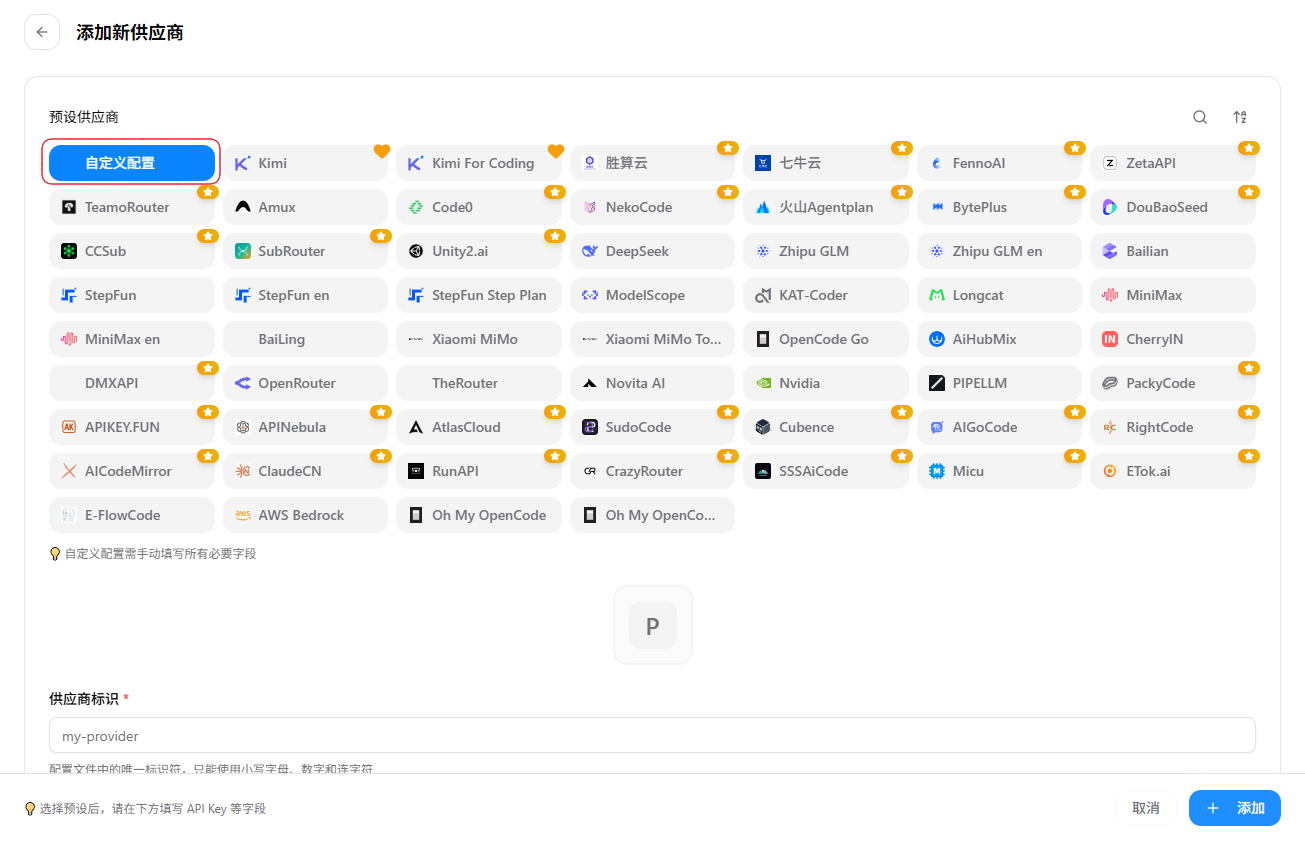The width and height of the screenshot is (1305, 842).
Task: Select the Unity2.ai preset provider
Action: click(x=479, y=251)
